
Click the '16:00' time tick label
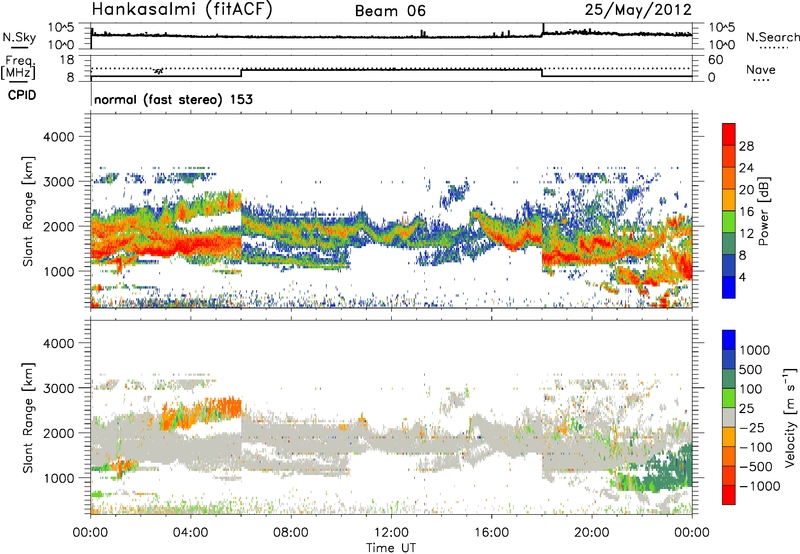point(491,533)
